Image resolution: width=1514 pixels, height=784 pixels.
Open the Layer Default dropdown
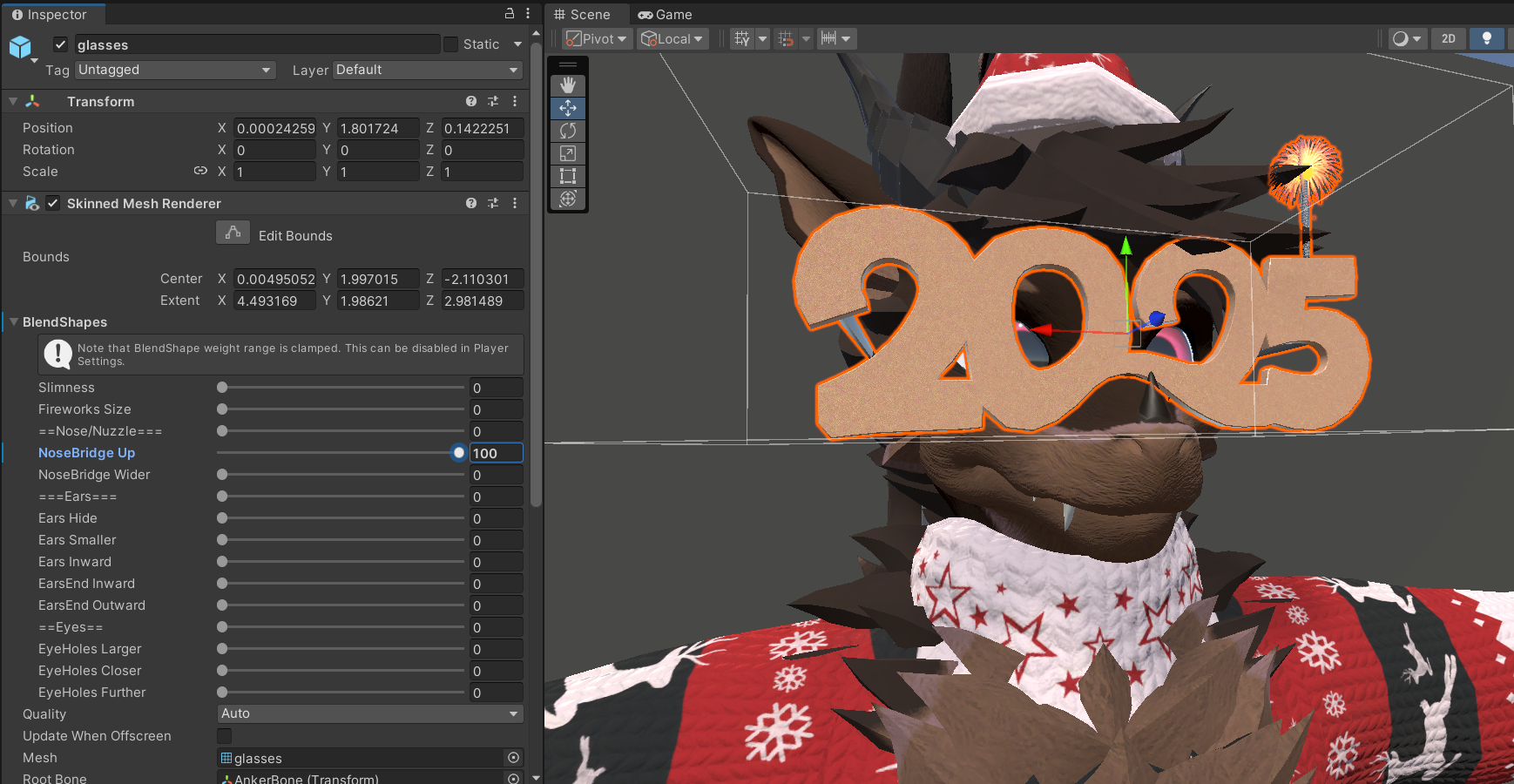[x=428, y=70]
